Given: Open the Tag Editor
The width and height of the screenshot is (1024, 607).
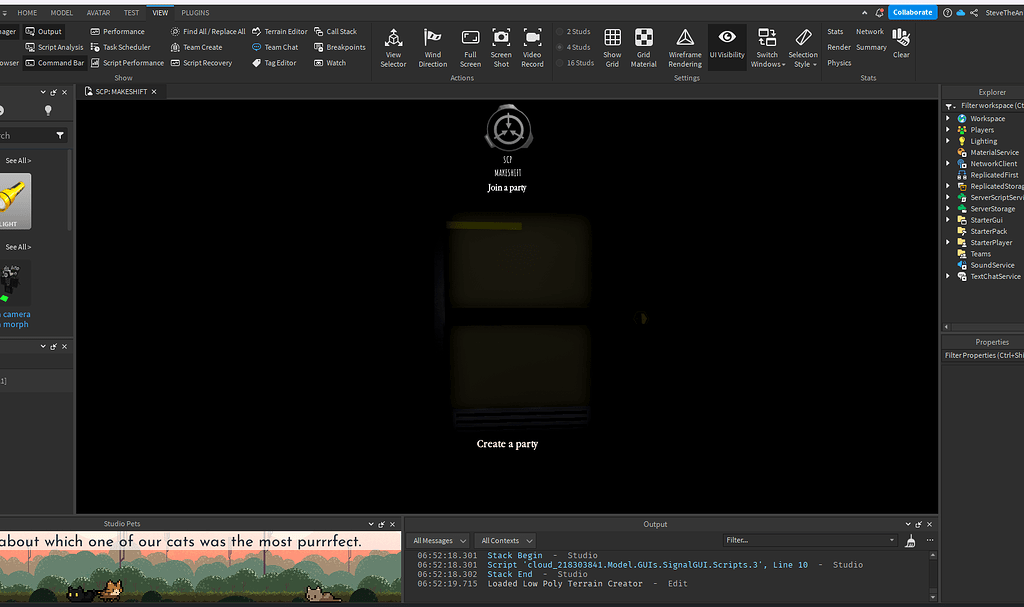Looking at the screenshot, I should point(278,62).
